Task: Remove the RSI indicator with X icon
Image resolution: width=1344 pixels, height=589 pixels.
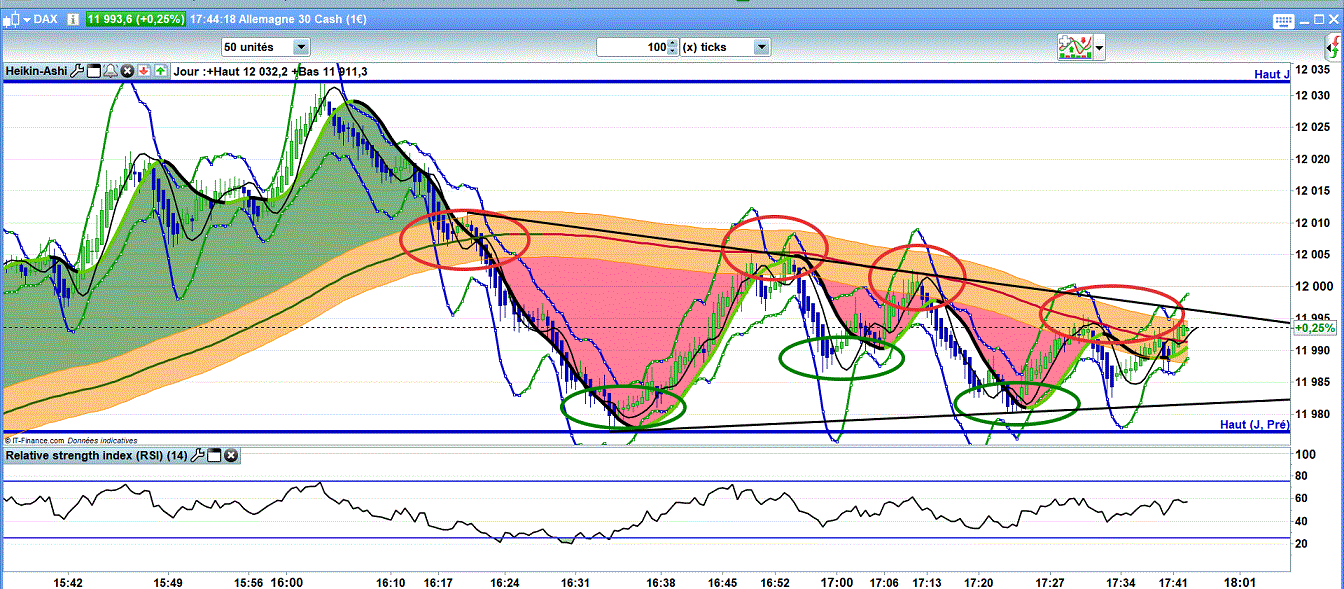Action: pyautogui.click(x=231, y=456)
